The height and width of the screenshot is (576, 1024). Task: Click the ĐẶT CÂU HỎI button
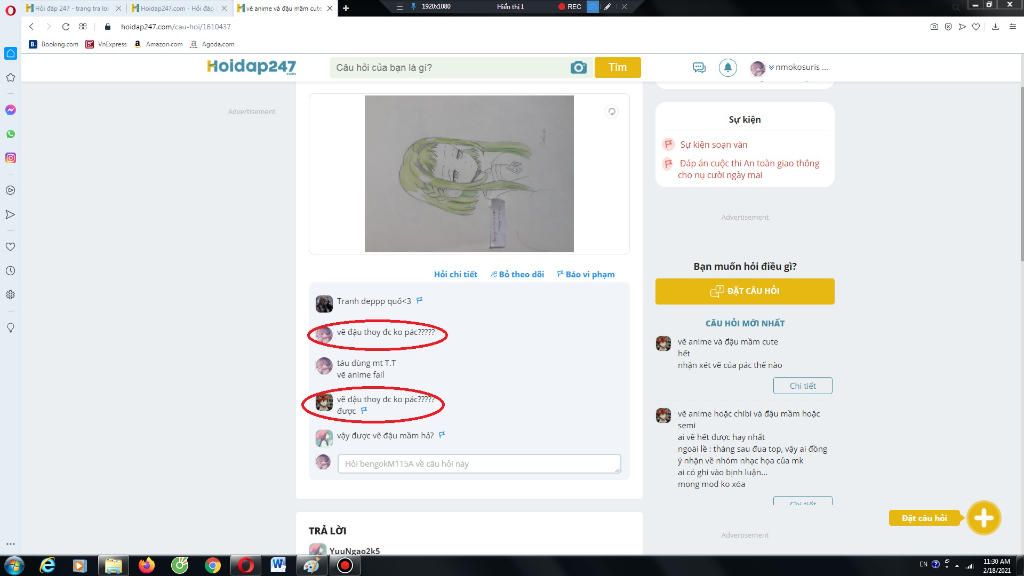tap(744, 291)
